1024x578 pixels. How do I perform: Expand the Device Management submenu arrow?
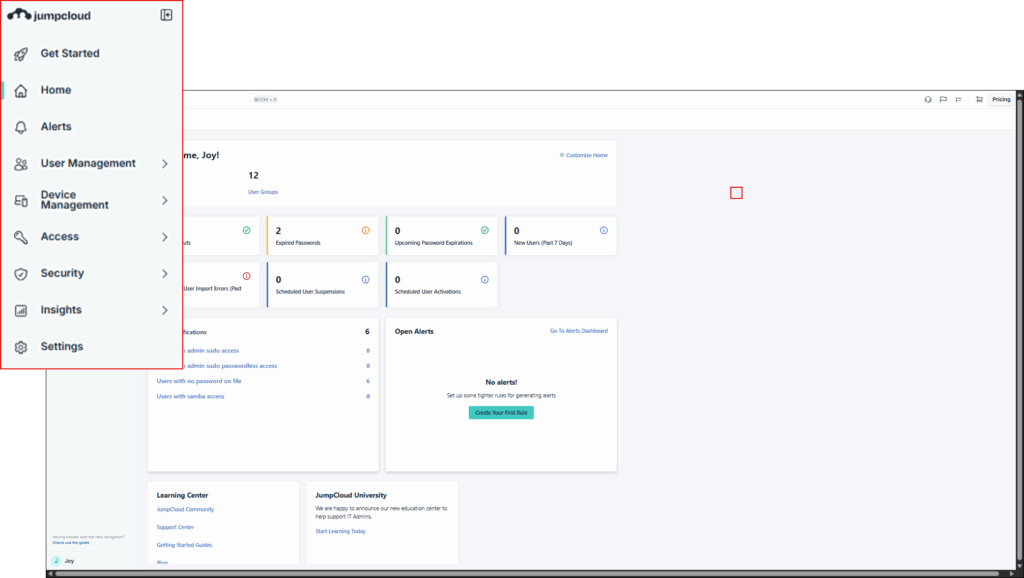click(165, 200)
